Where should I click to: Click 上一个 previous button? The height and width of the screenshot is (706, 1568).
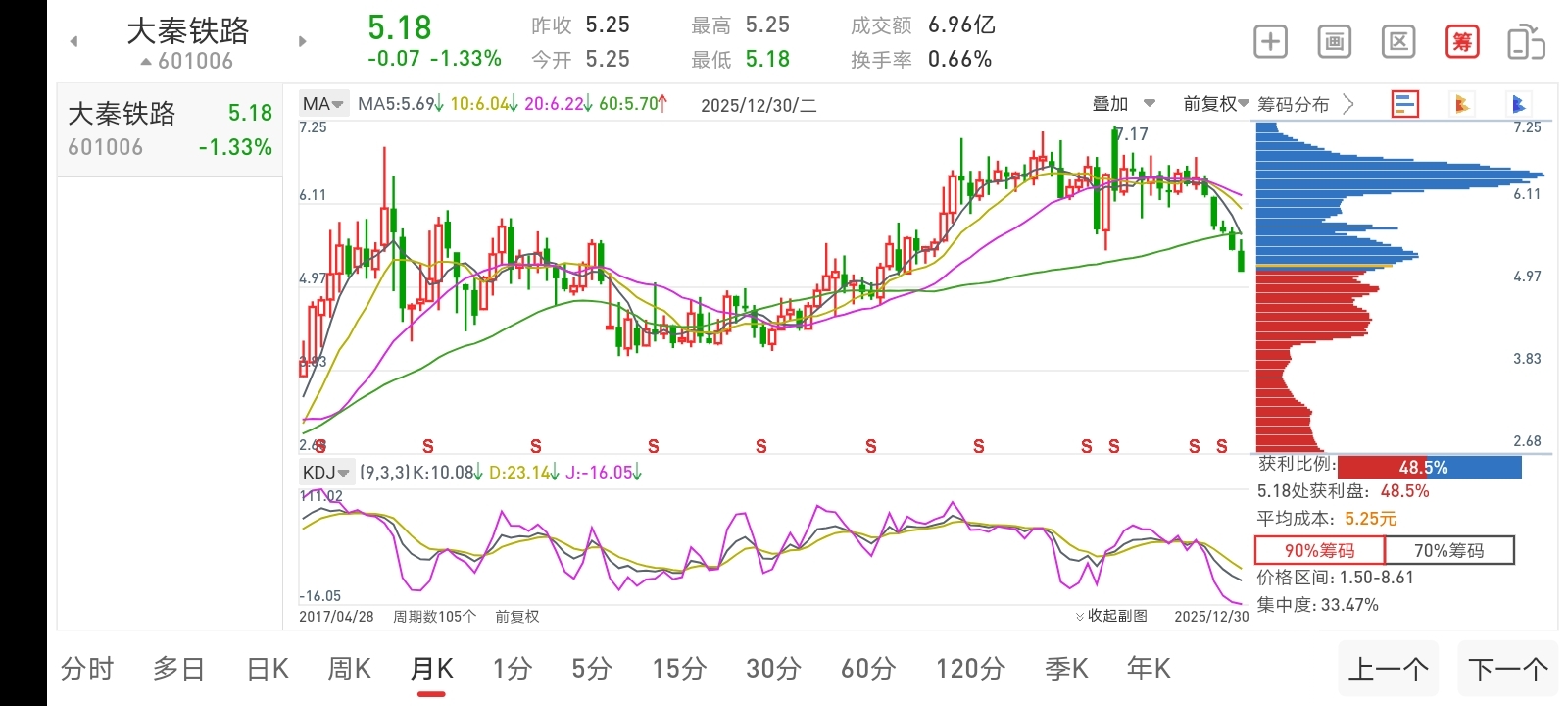point(1388,669)
